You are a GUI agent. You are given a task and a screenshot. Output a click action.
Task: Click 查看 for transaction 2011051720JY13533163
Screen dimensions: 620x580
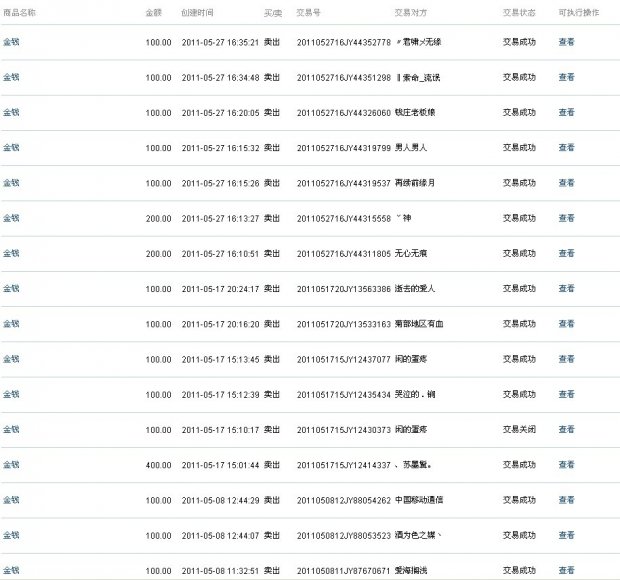(566, 324)
